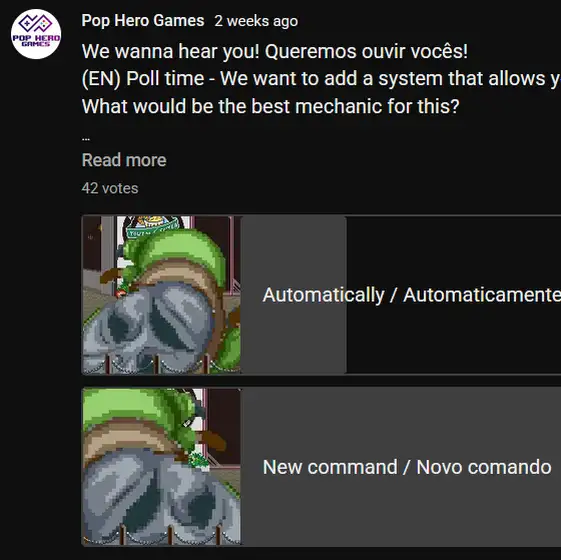Click the 'We wanna hear you!' text line
This screenshot has height=560, width=561.
pyautogui.click(x=275, y=51)
